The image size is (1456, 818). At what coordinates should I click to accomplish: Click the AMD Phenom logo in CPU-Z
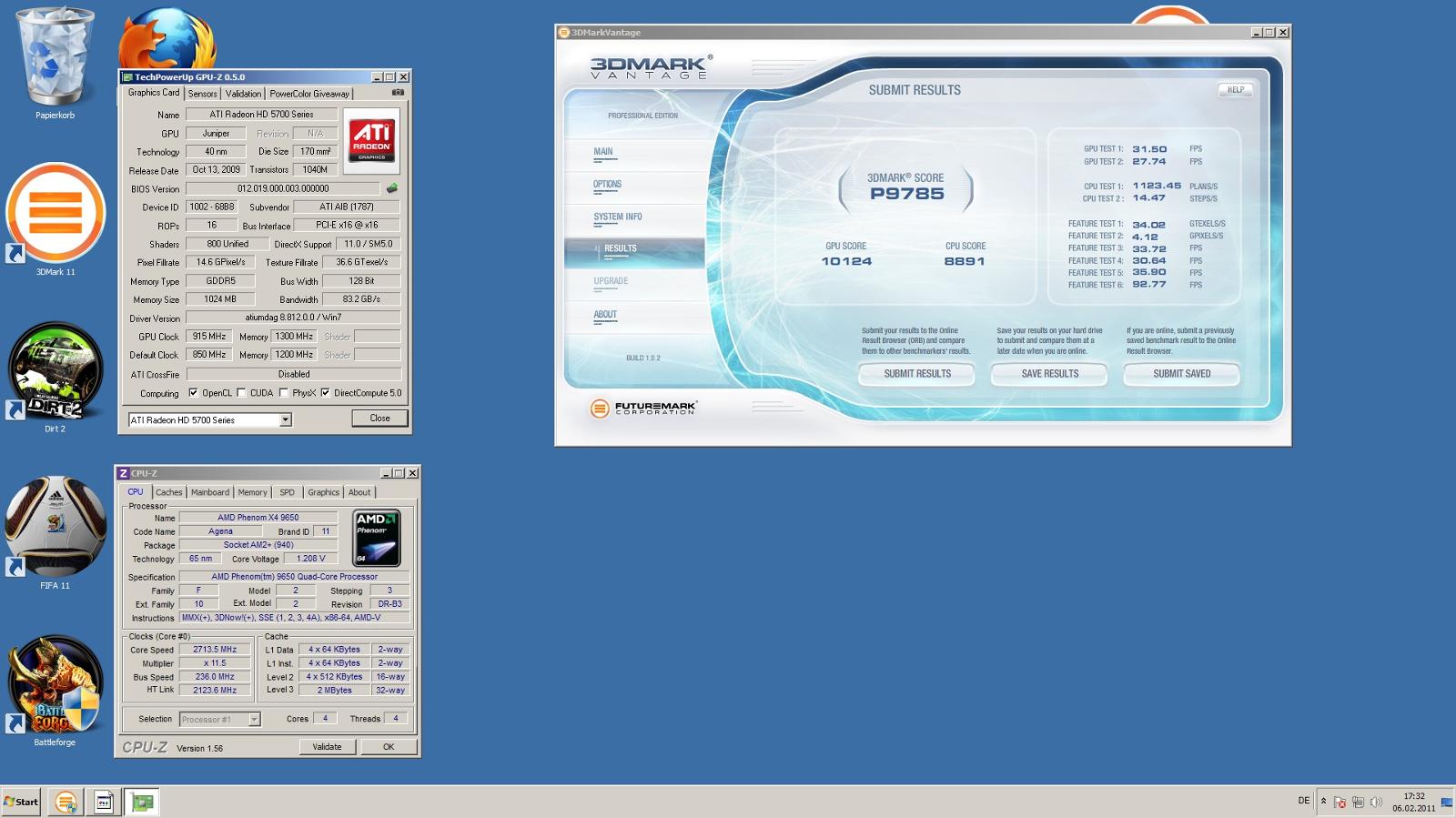[x=377, y=539]
